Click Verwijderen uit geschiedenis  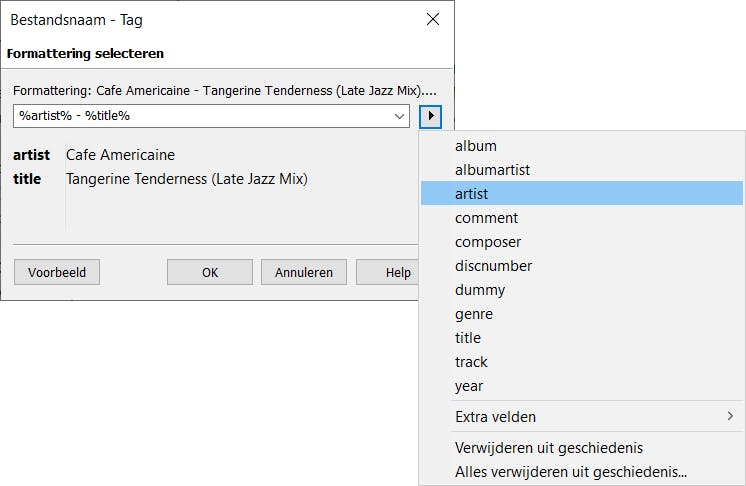click(549, 448)
